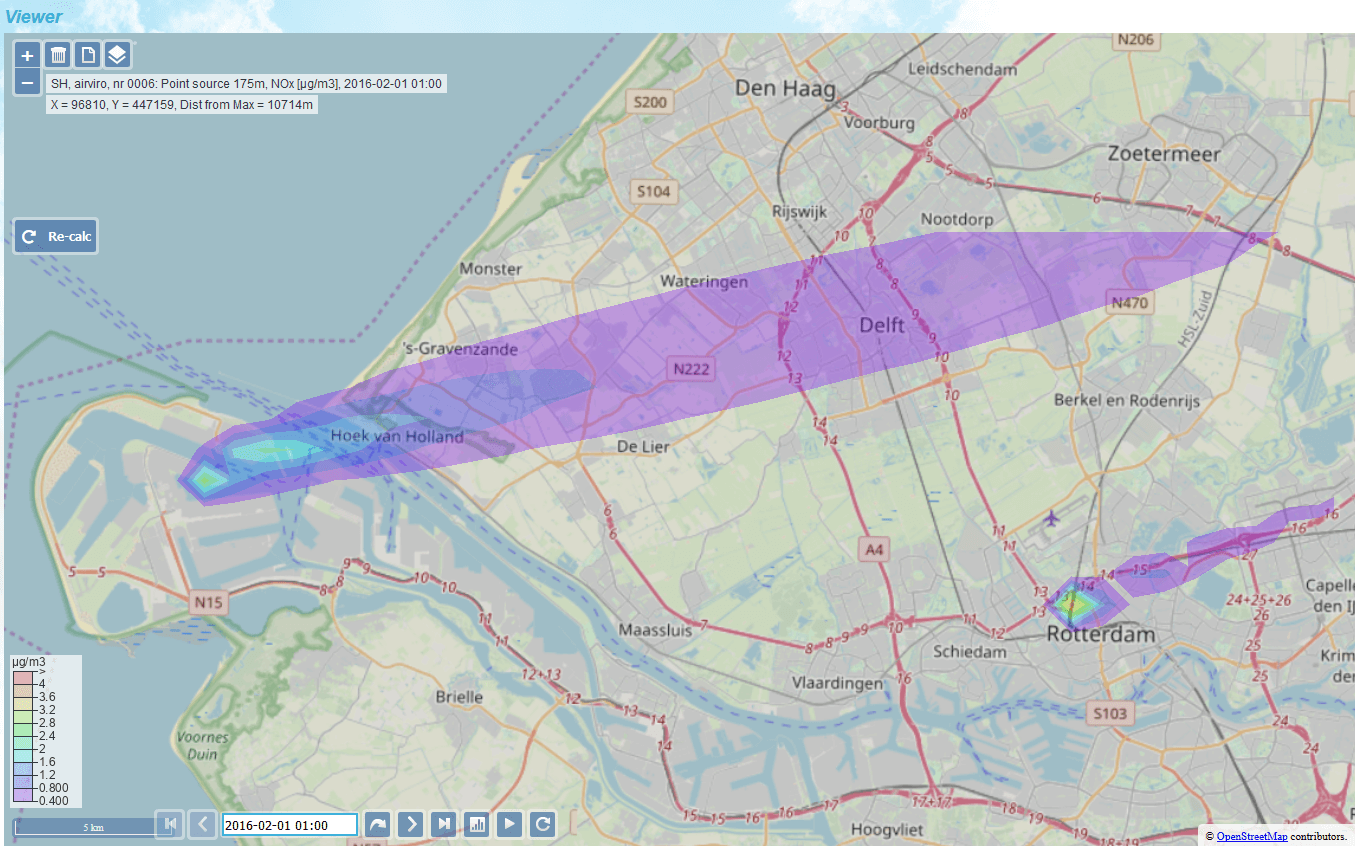Click the purple 0.400 legend swatch

coord(24,797)
